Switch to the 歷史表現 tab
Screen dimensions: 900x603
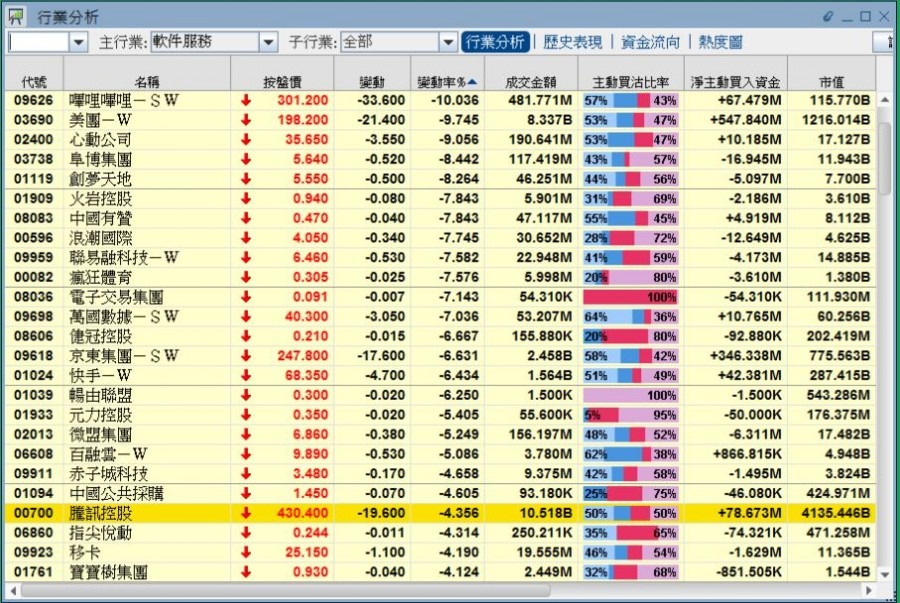point(572,42)
